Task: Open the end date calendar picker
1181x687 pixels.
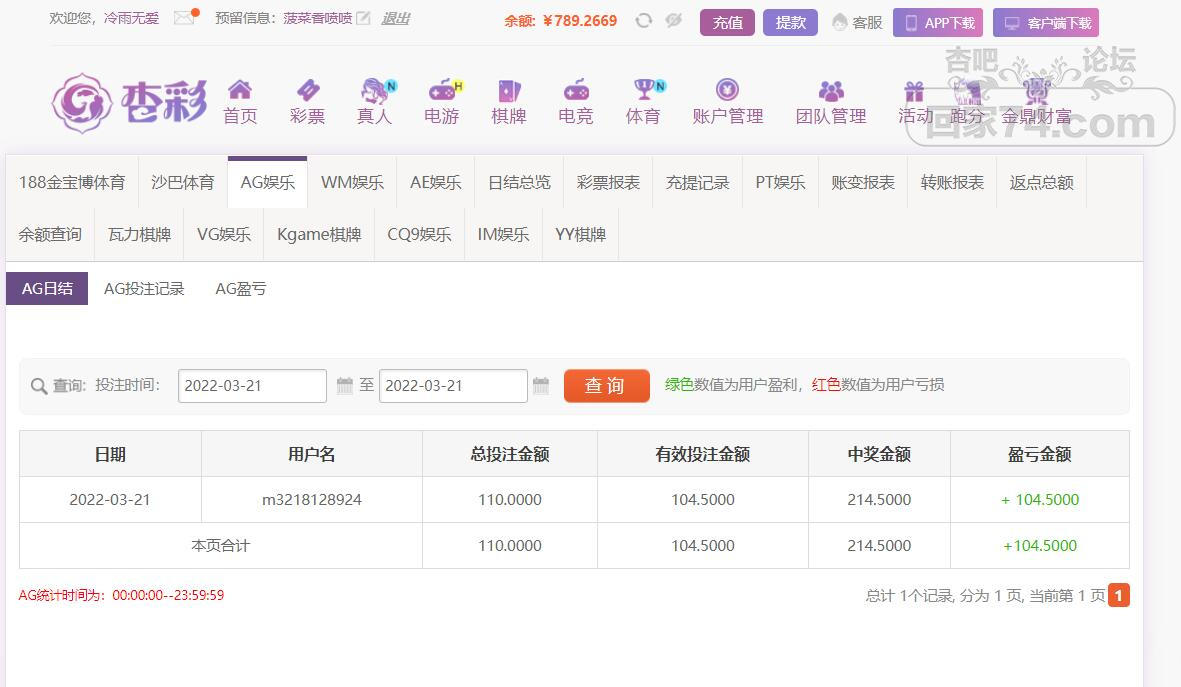Action: click(541, 386)
